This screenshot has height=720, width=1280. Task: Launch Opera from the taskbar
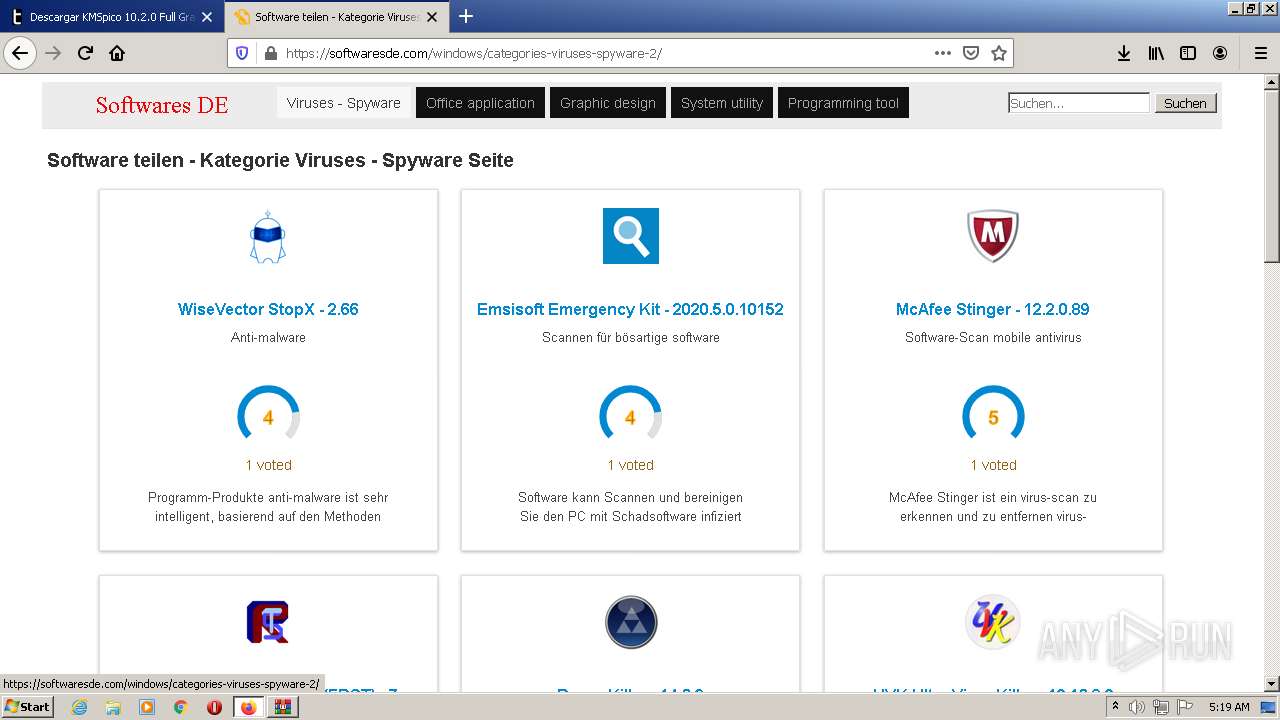click(x=214, y=707)
